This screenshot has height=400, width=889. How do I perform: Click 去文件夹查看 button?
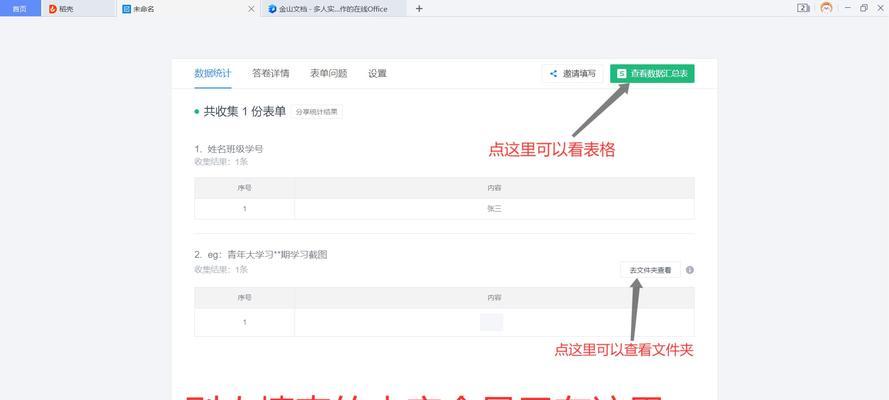coord(650,270)
